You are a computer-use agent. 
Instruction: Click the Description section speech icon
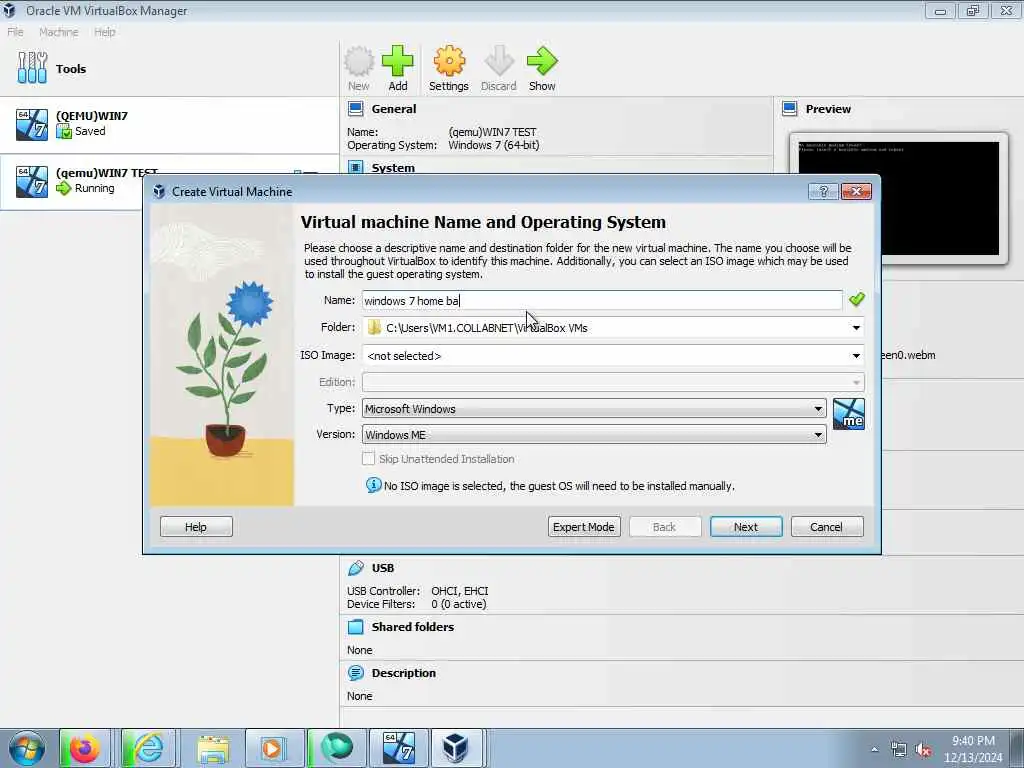click(356, 673)
